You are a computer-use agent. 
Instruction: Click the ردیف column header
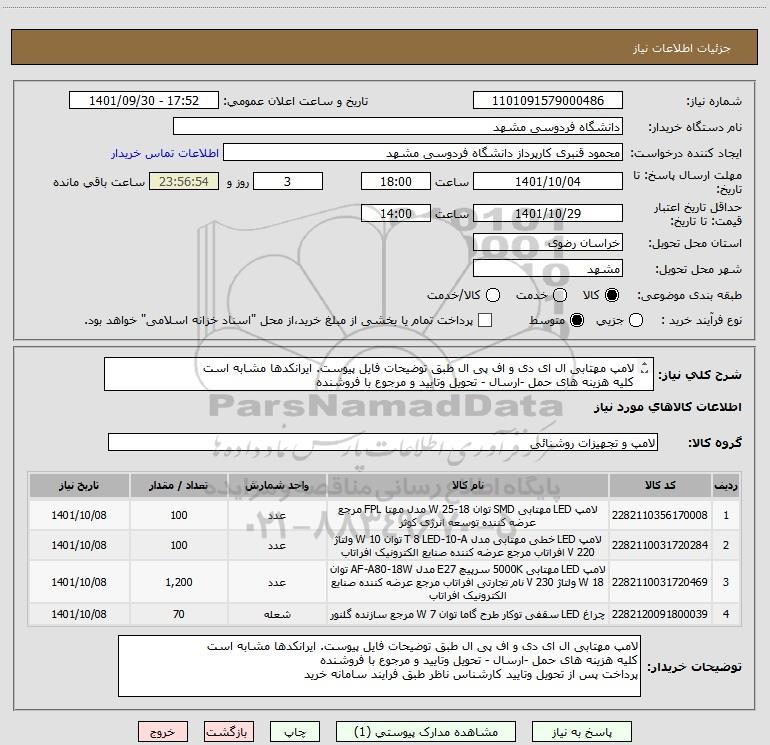click(726, 486)
